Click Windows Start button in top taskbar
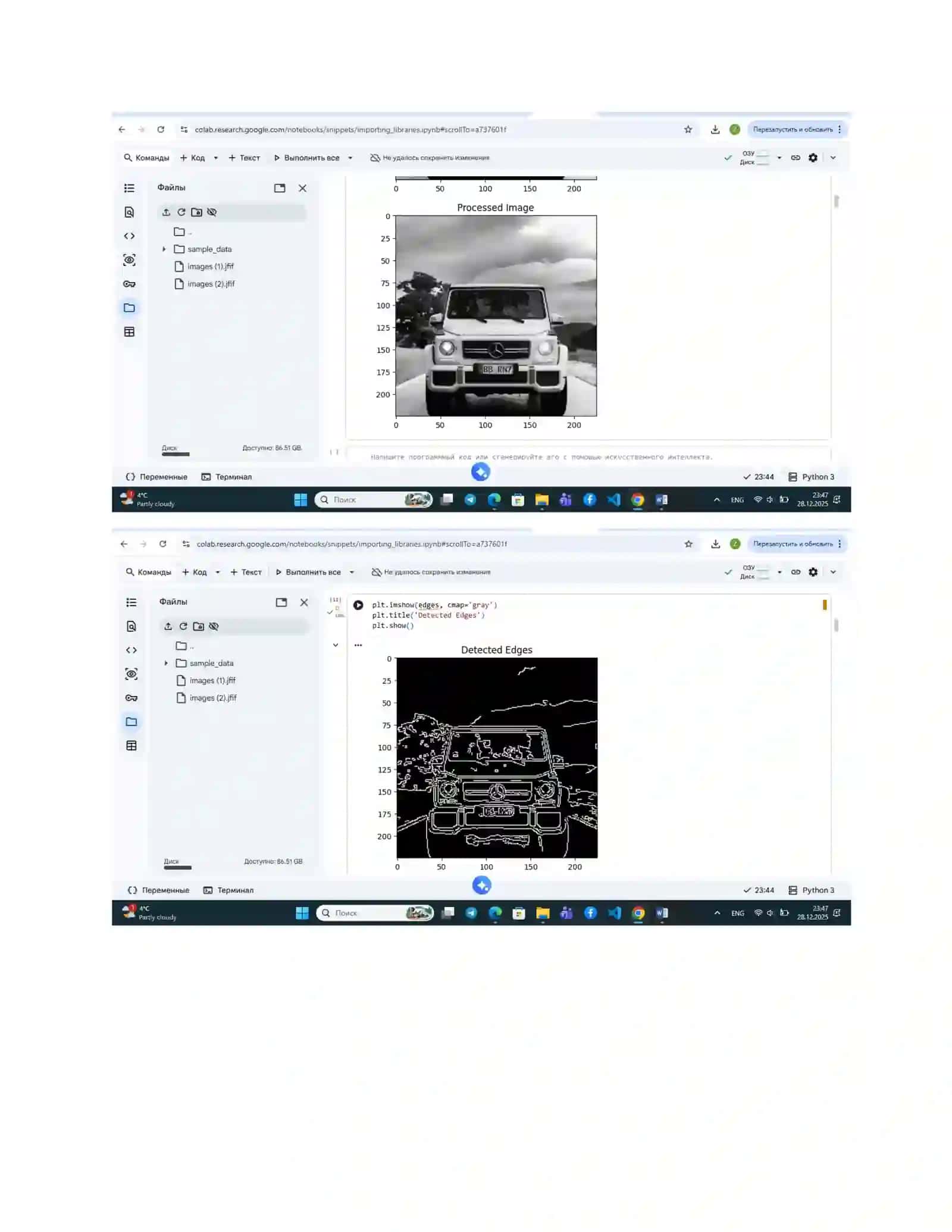 tap(300, 500)
